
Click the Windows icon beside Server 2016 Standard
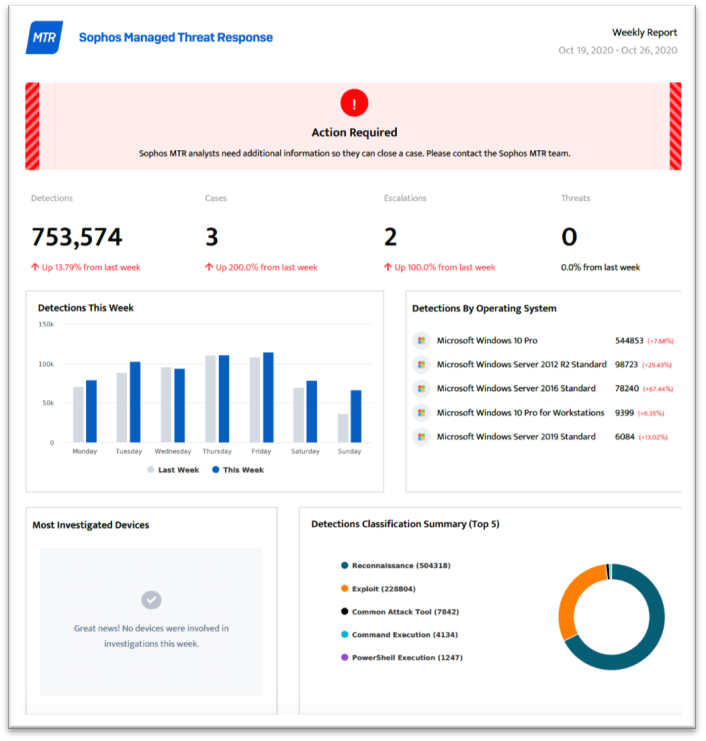click(421, 388)
